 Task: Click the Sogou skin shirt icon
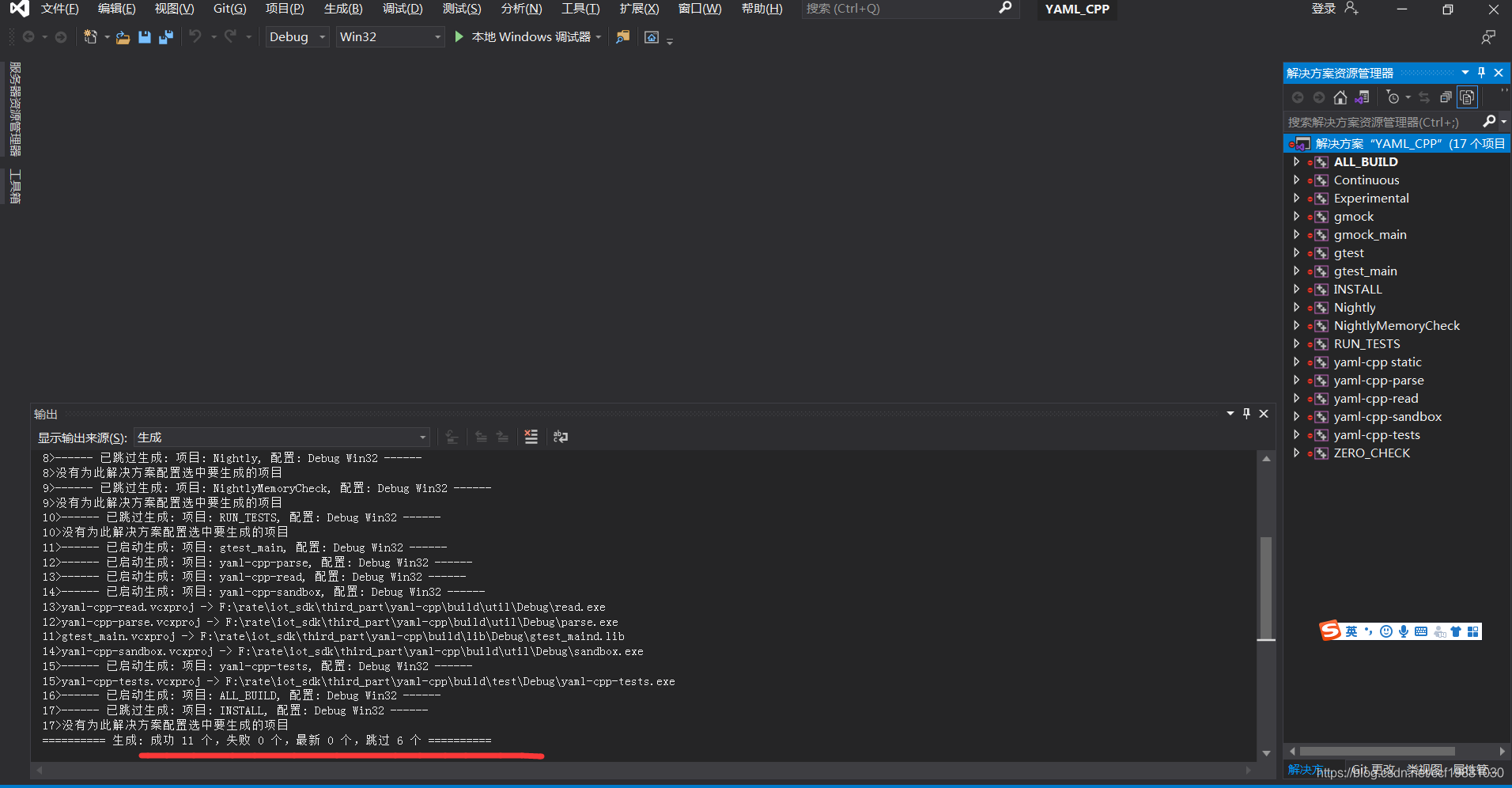1456,631
